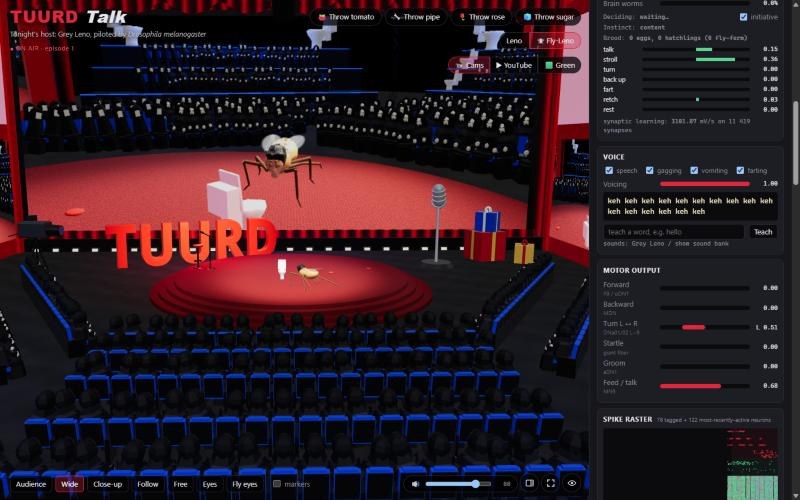Viewport: 800px width, 500px height.
Task: Select the Fly-Leno pilot option
Action: (555, 41)
